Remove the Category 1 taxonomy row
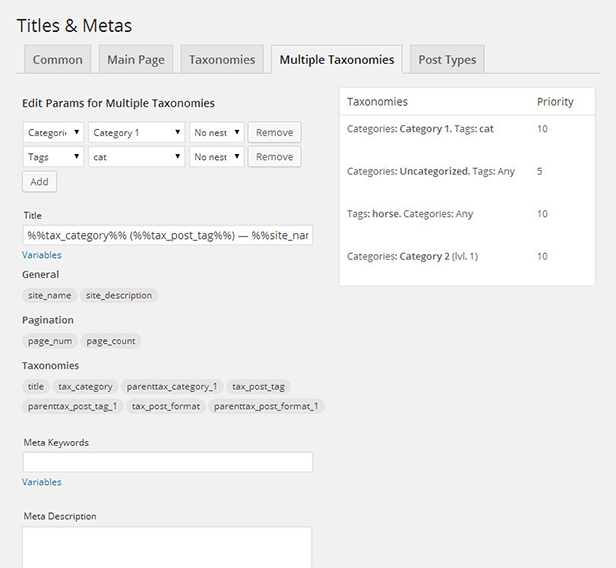This screenshot has width=616, height=568. 274,132
